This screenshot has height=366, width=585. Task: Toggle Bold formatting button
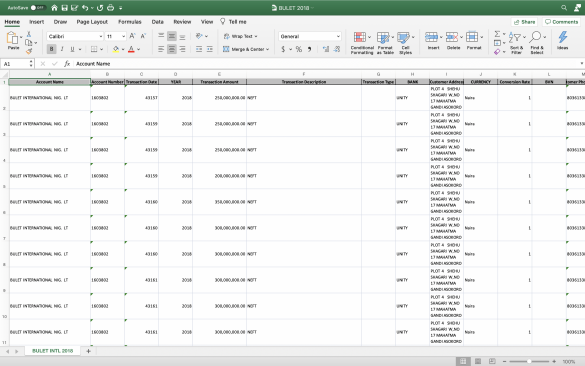tap(51, 49)
